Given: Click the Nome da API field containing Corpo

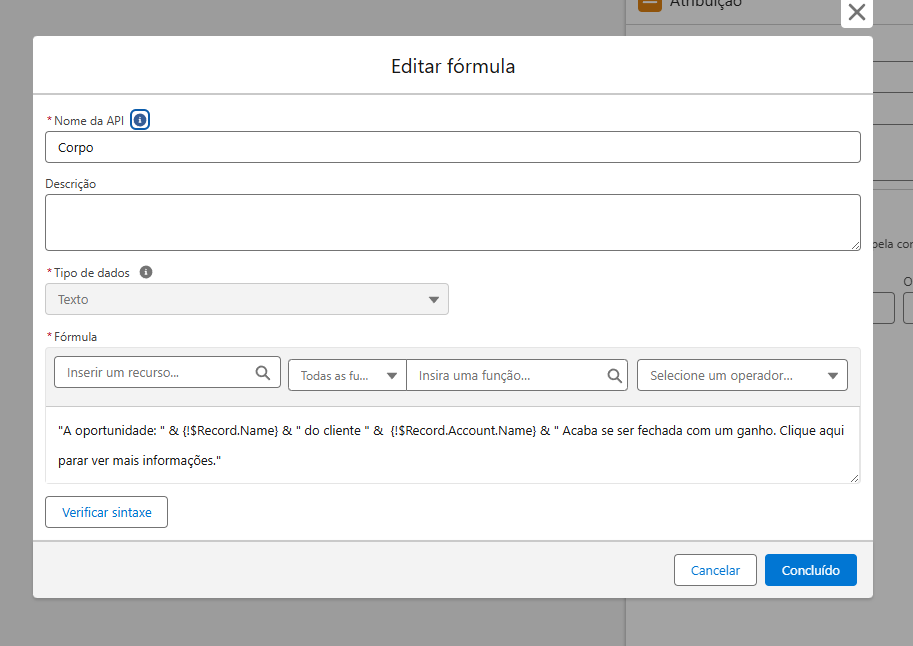Looking at the screenshot, I should 452,147.
